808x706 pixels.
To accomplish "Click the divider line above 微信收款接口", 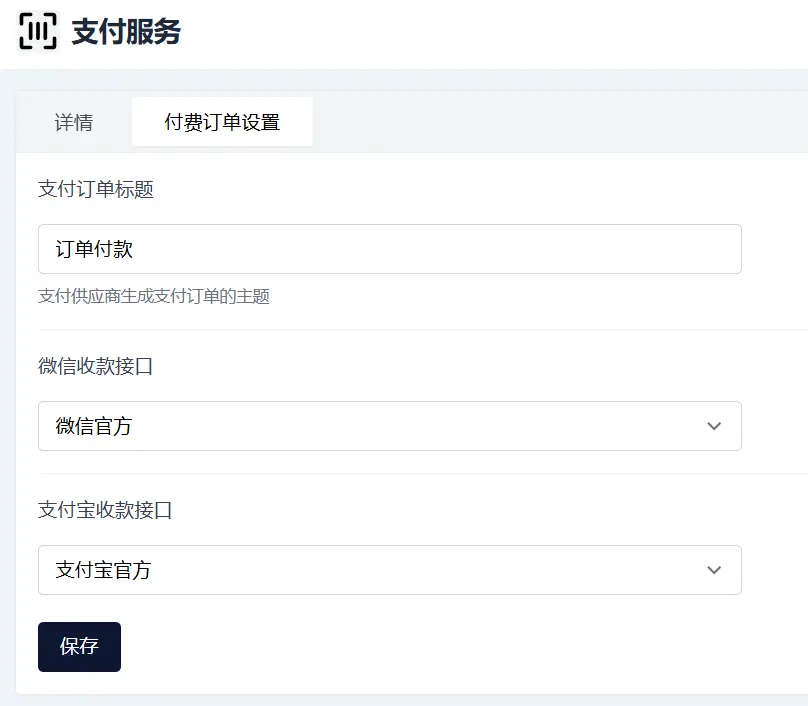I will tap(400, 330).
